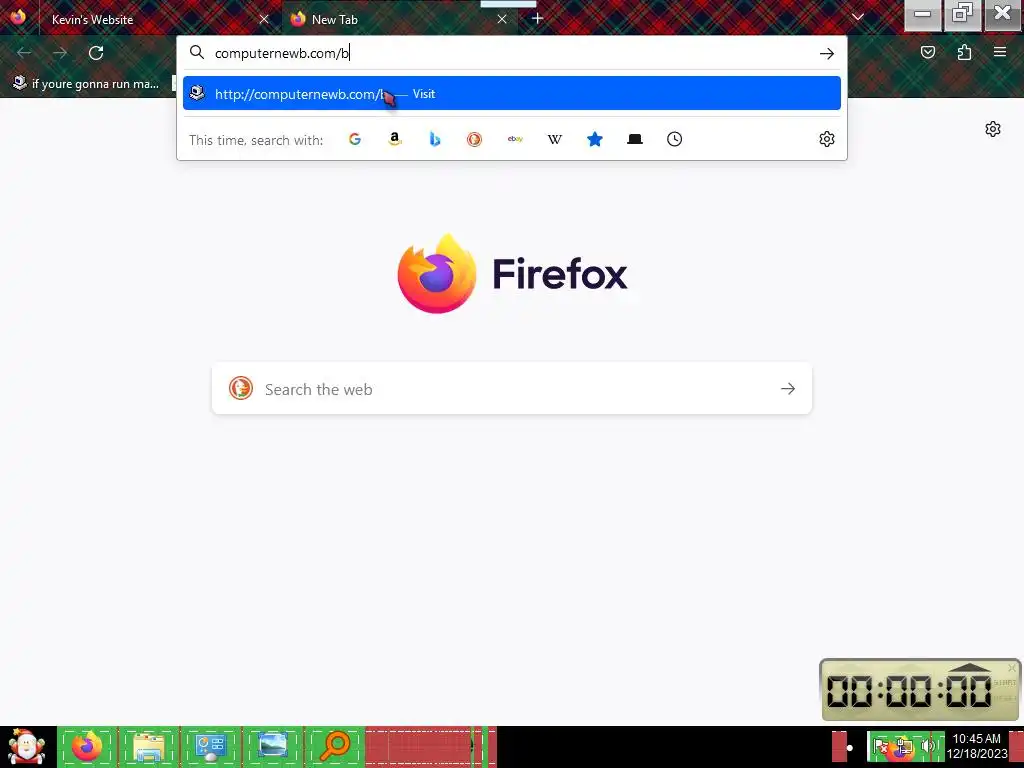
Task: Close the Kevin's Website tab
Action: (264, 20)
